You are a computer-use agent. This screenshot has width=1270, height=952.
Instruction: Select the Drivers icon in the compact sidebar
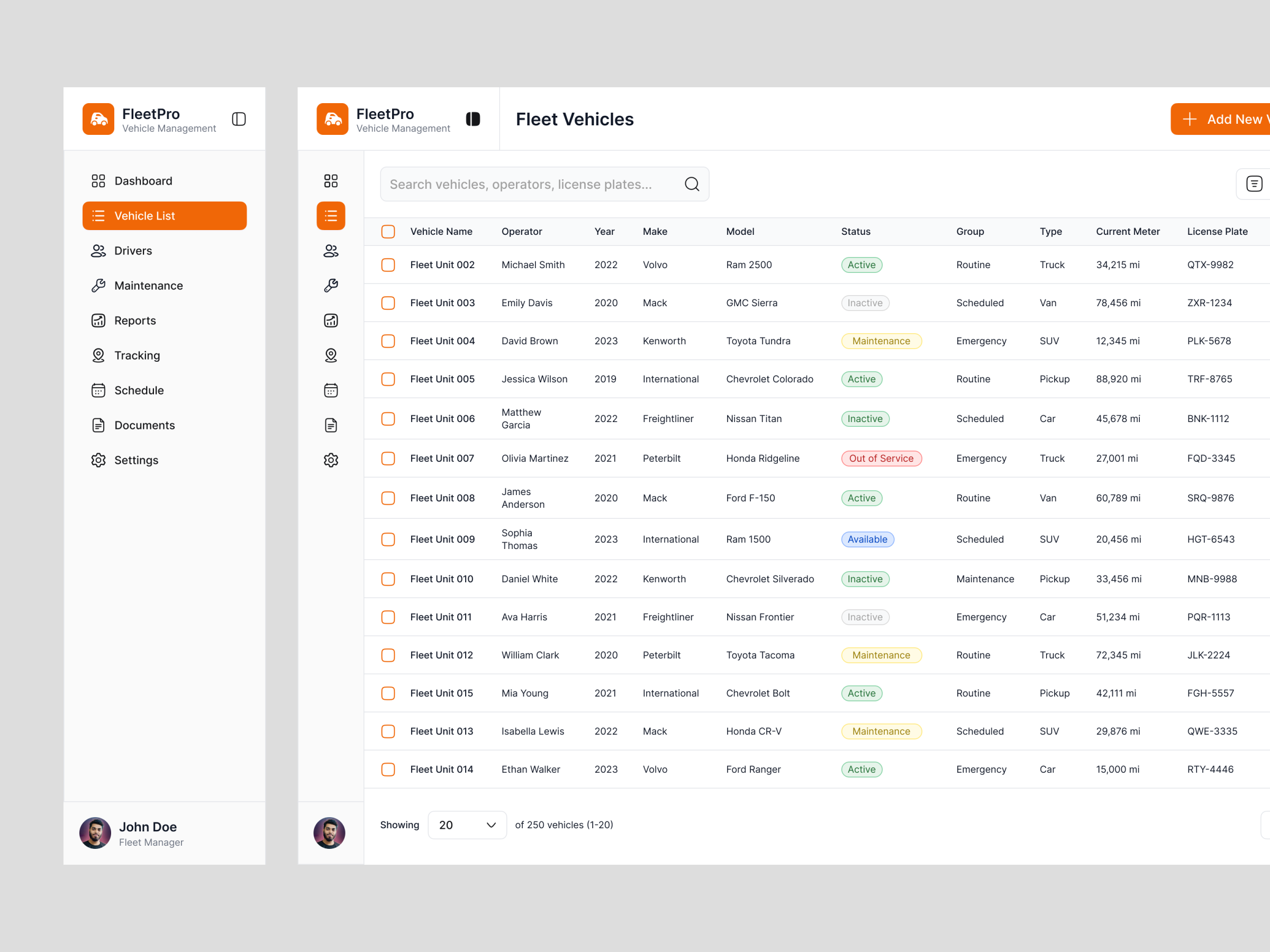point(331,251)
